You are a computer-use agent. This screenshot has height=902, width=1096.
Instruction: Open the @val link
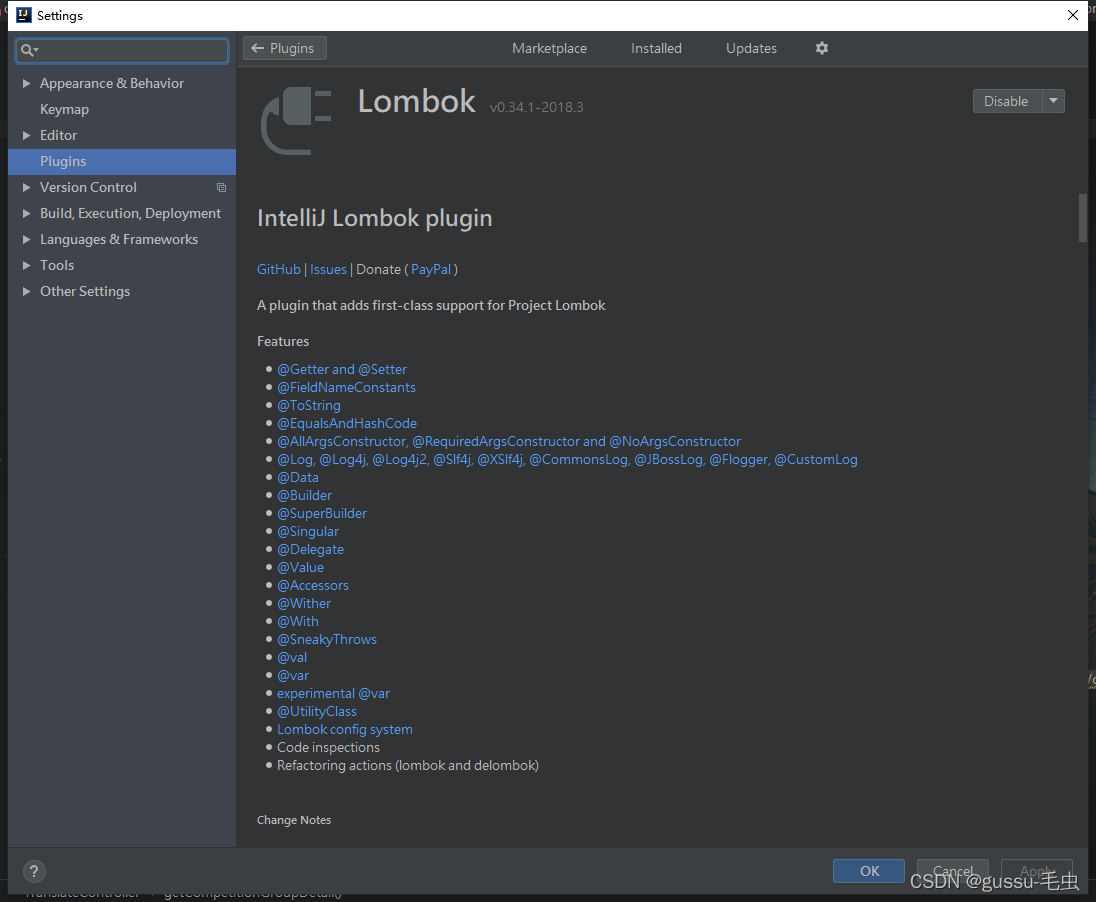tap(292, 657)
